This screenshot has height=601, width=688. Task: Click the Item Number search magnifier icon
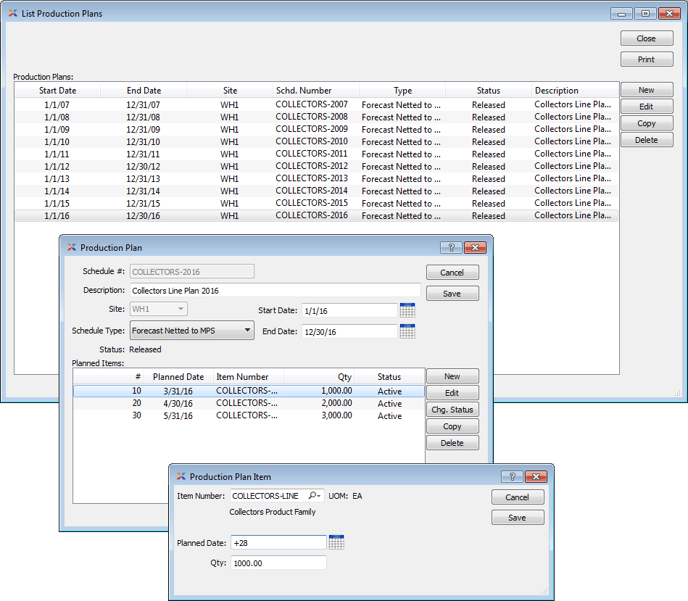click(314, 496)
